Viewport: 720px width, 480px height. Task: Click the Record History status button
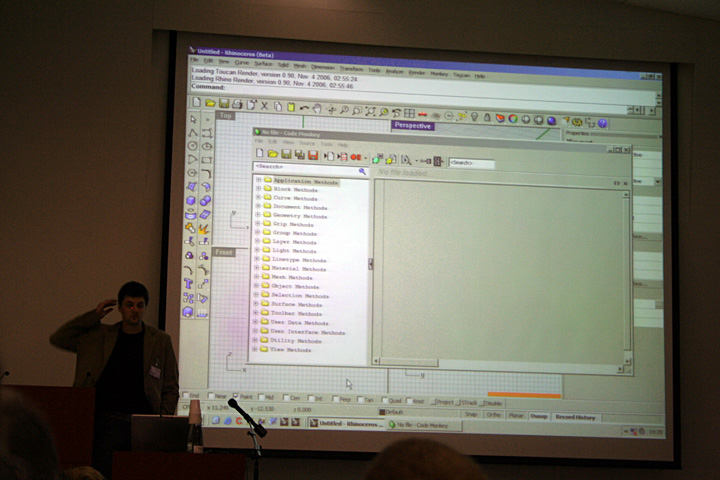click(x=577, y=415)
